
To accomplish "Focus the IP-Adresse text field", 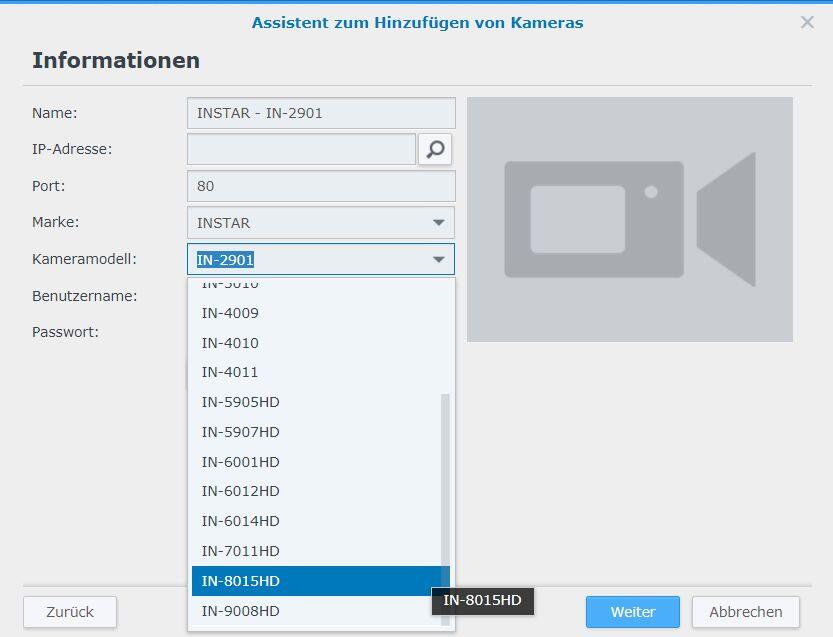I will pos(301,149).
